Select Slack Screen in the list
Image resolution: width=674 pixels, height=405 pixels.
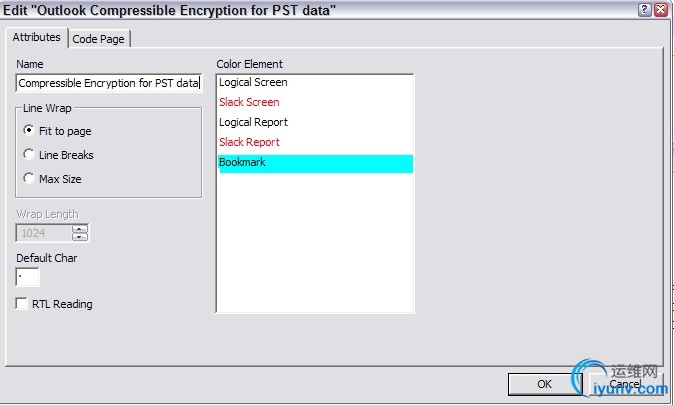coord(249,102)
